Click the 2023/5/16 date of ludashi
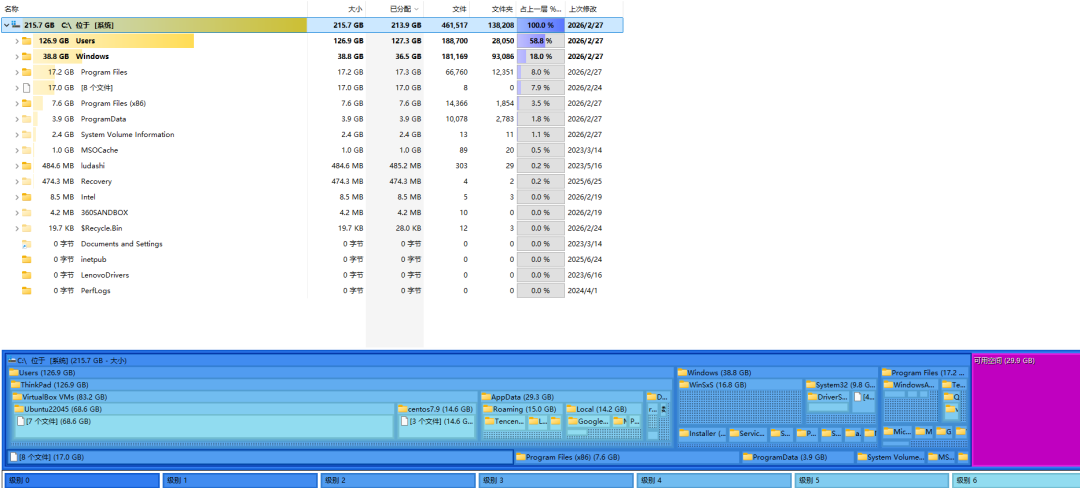 [x=585, y=166]
